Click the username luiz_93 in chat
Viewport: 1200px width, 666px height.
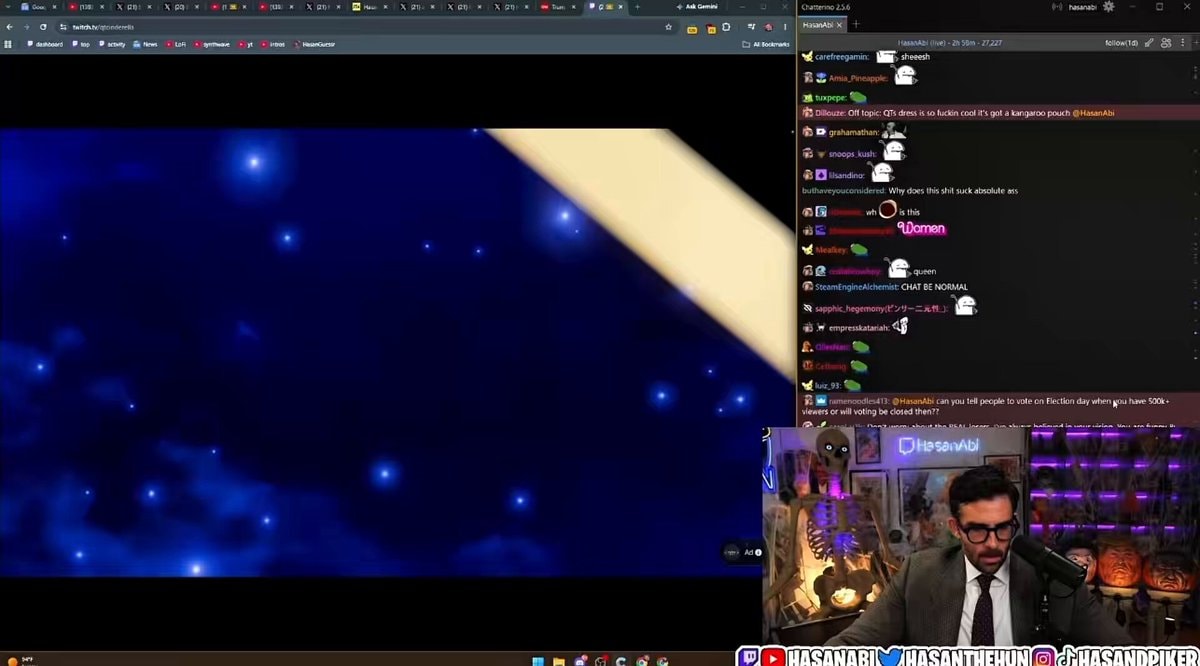pyautogui.click(x=828, y=386)
